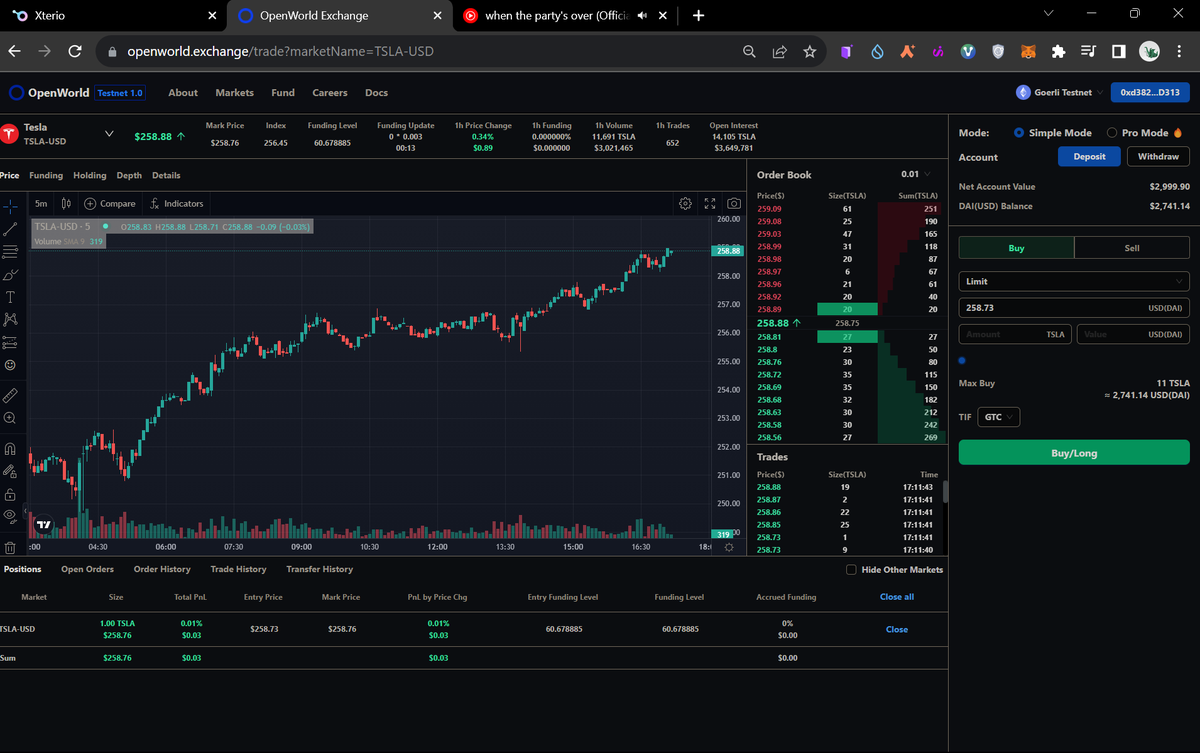
Task: Open Chrome's tab search chevron
Action: tap(1048, 14)
